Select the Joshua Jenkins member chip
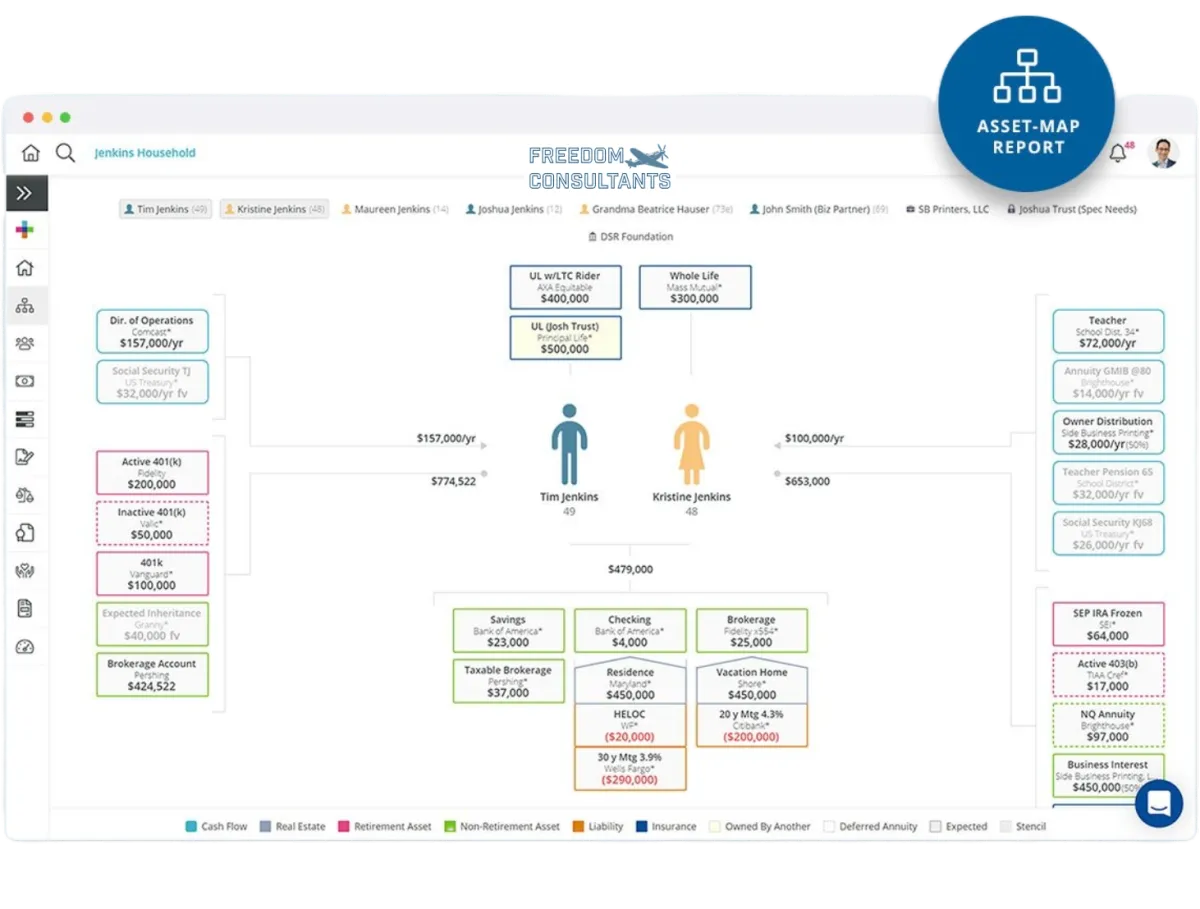1200x909 pixels. click(x=514, y=210)
